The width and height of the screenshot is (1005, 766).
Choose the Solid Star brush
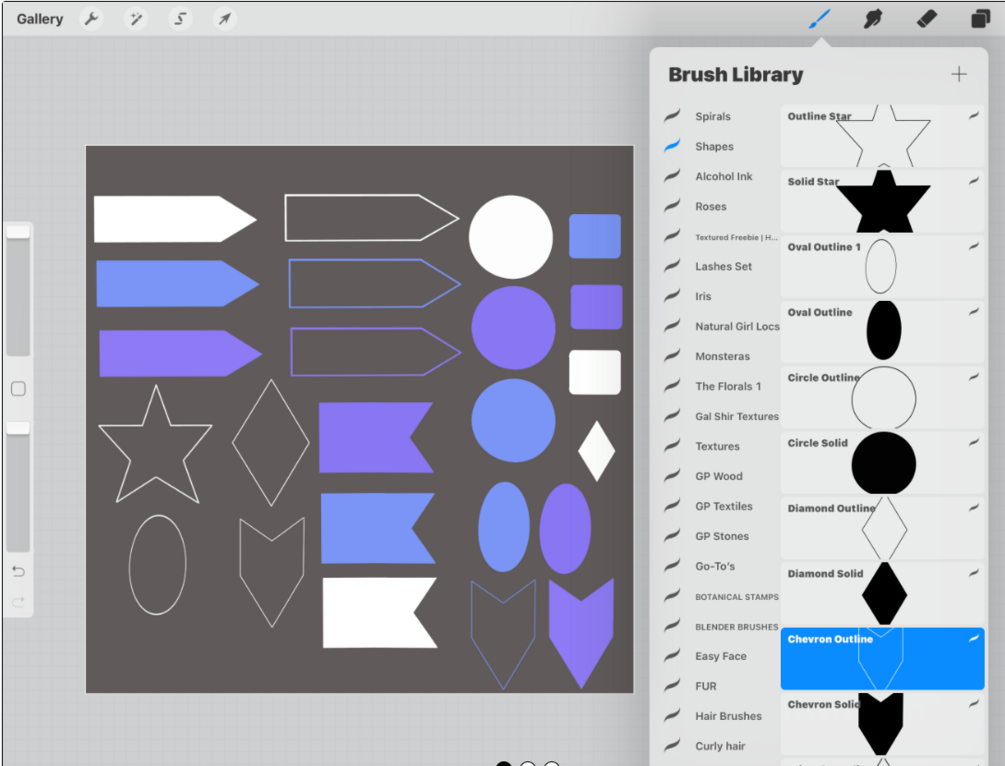click(883, 201)
